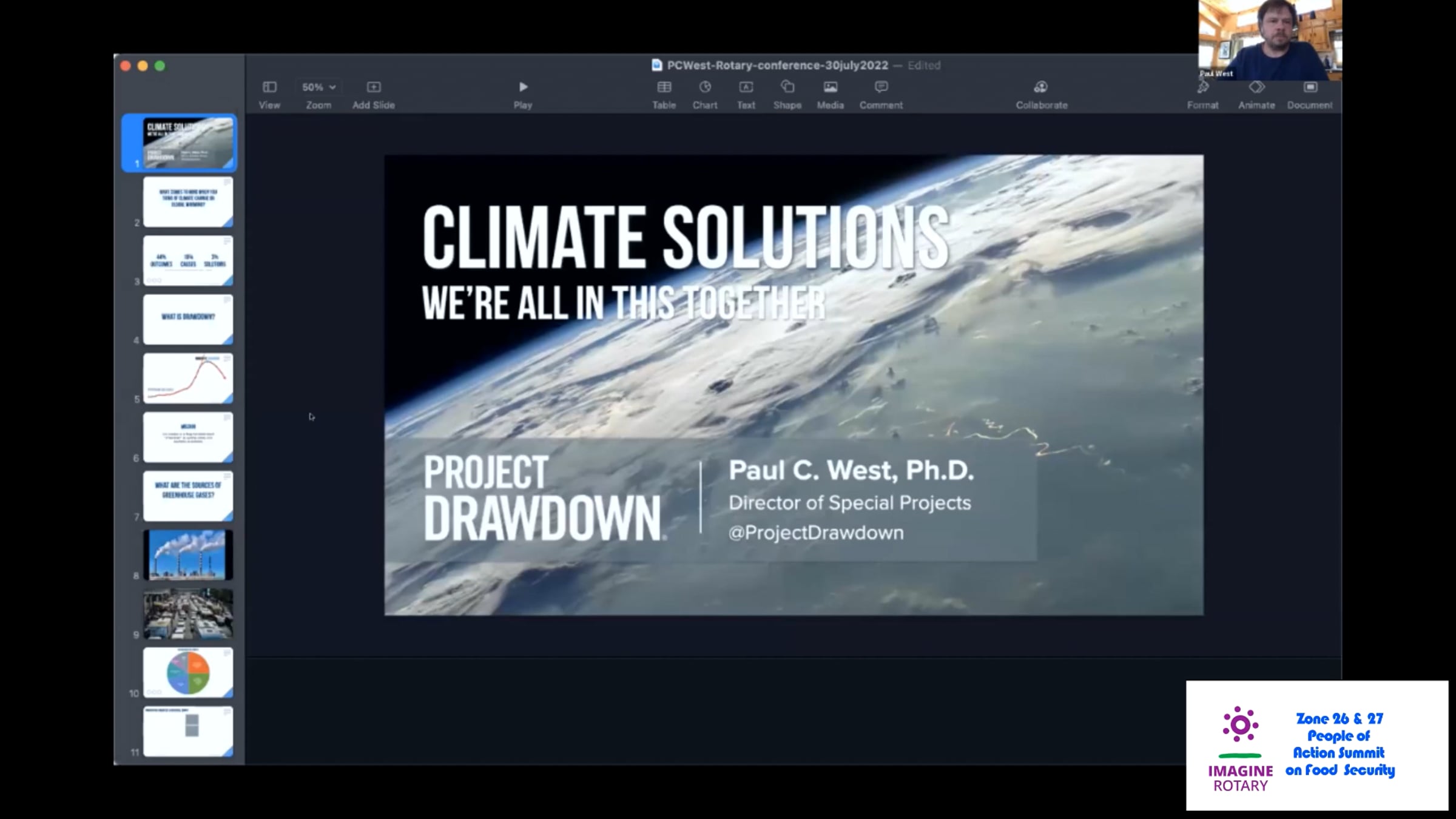This screenshot has height=819, width=1456.
Task: Select slide 10 with pie chart
Action: coord(187,672)
